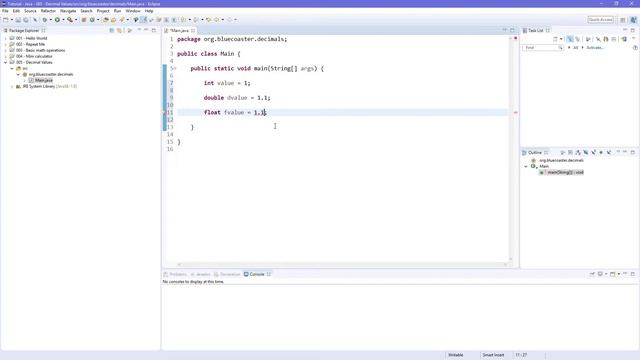
Task: Click the Find field in Task List
Action: pos(542,48)
